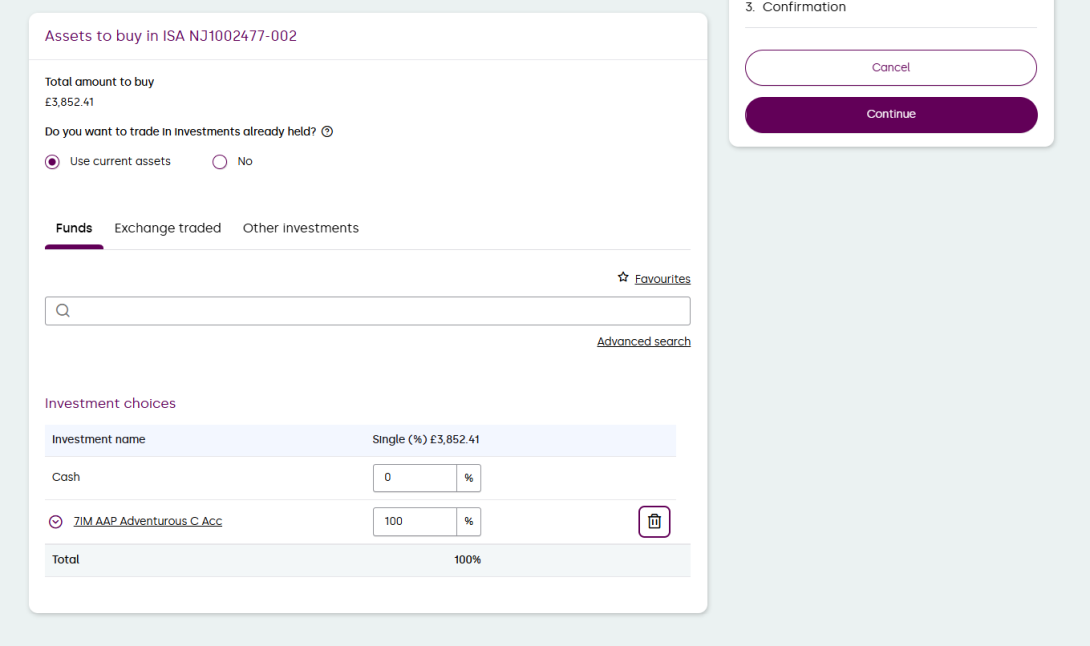Switch to the Funds tab

(74, 228)
